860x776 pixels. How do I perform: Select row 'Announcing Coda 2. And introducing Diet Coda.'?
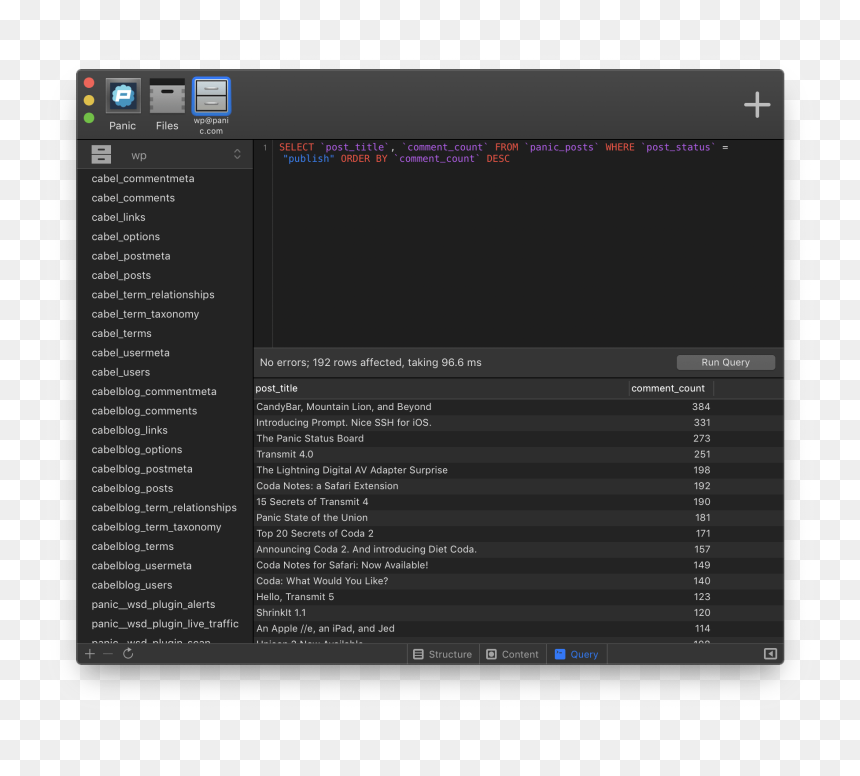518,550
